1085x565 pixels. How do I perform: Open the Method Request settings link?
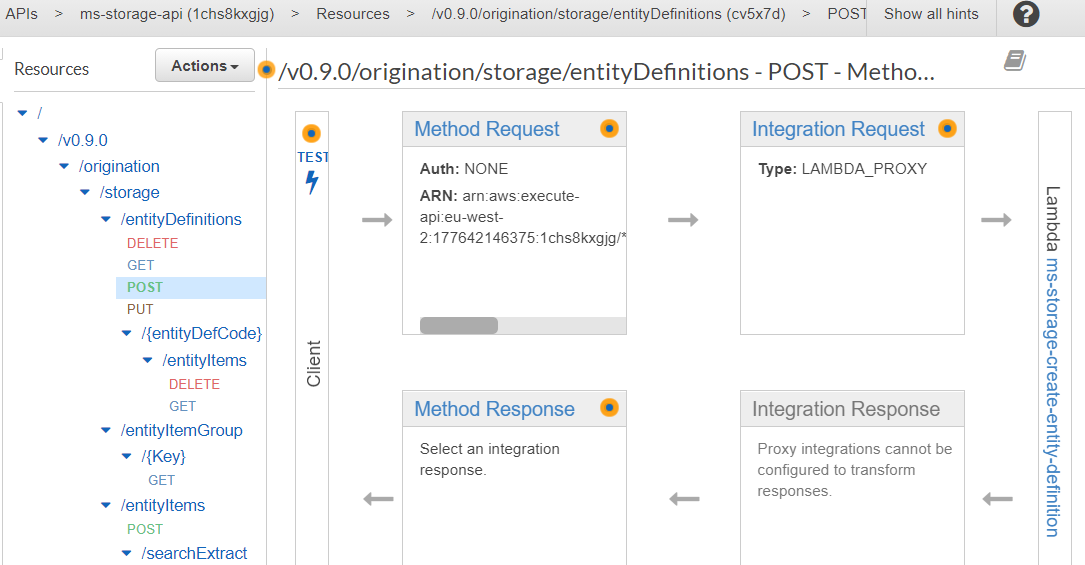click(487, 129)
